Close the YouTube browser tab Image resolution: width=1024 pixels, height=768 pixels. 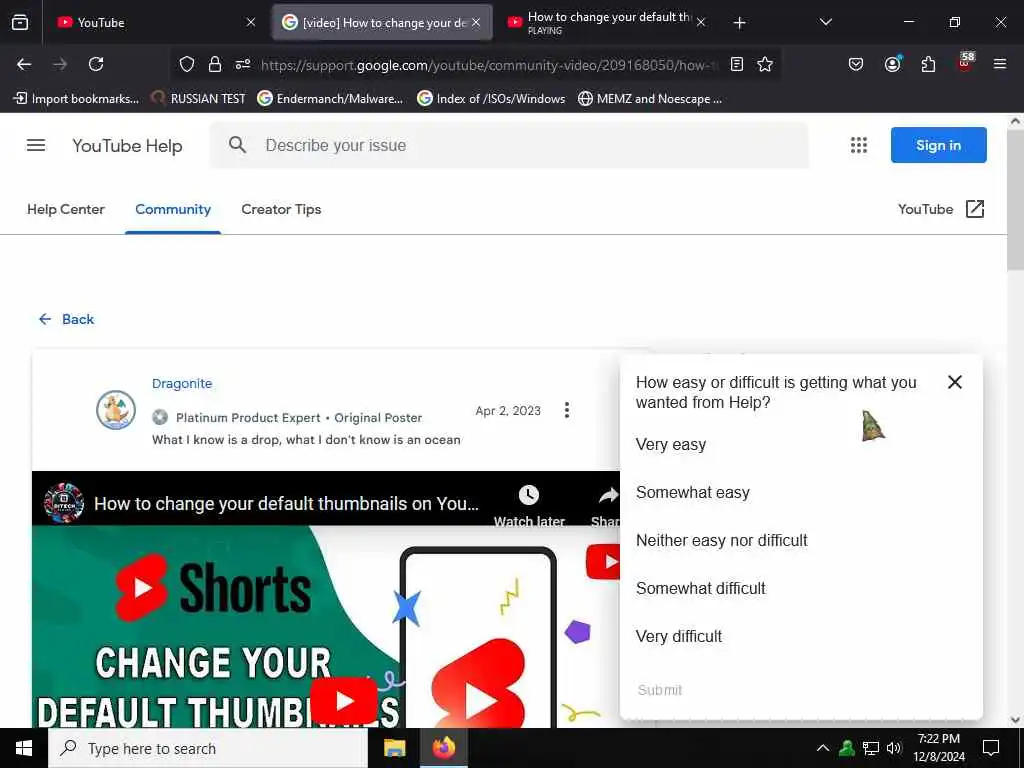click(x=251, y=22)
